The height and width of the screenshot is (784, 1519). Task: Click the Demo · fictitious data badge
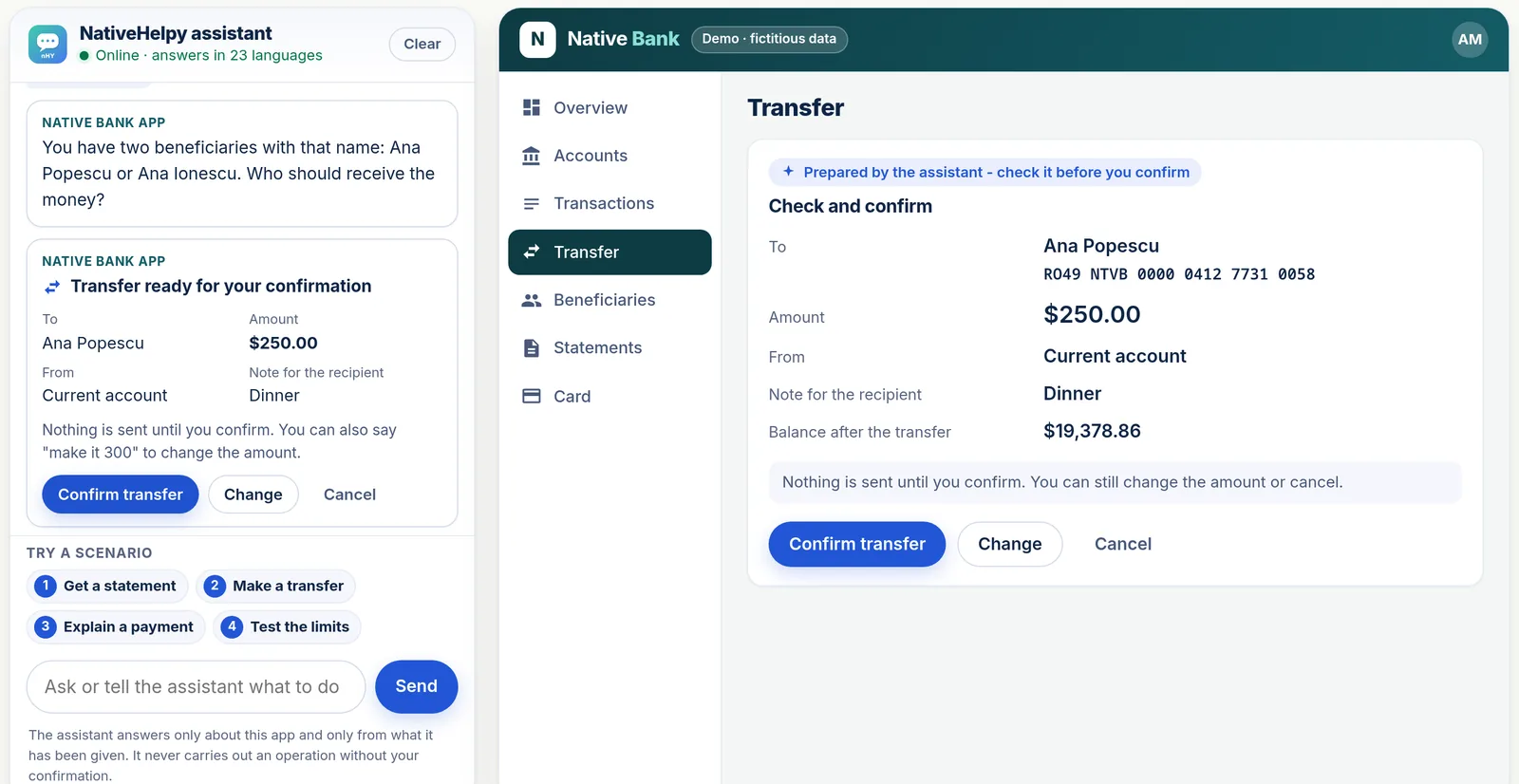tap(769, 39)
